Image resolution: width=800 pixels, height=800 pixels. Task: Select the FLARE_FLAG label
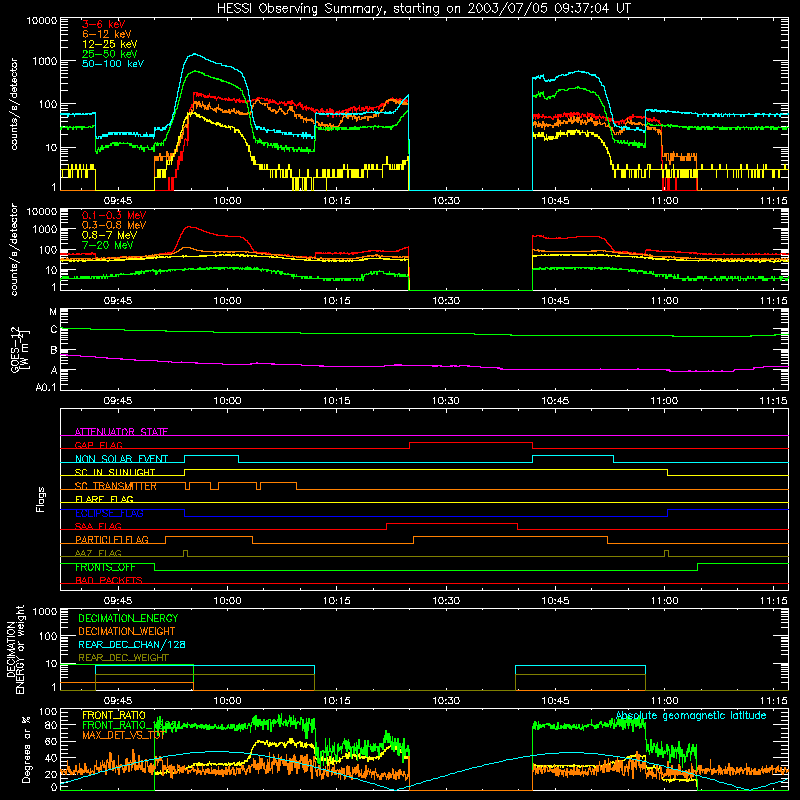(104, 499)
